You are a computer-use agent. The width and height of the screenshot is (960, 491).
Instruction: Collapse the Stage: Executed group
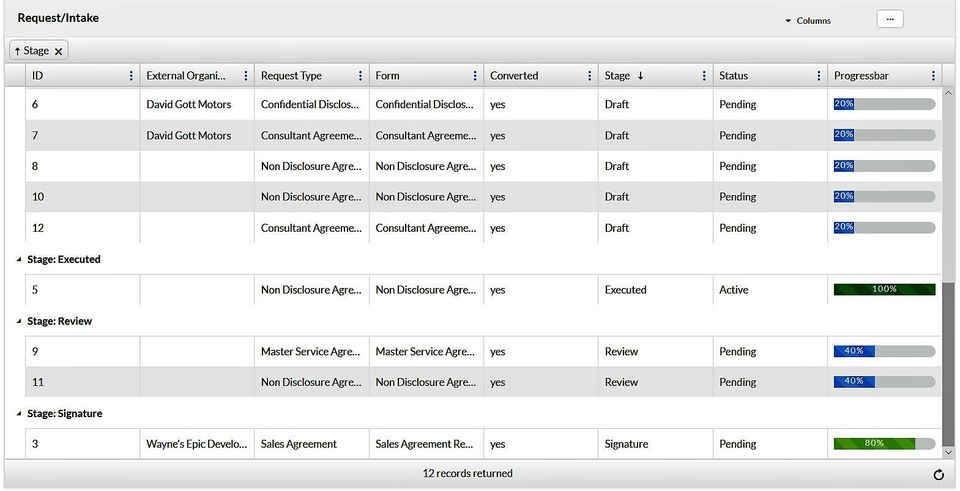(19, 260)
